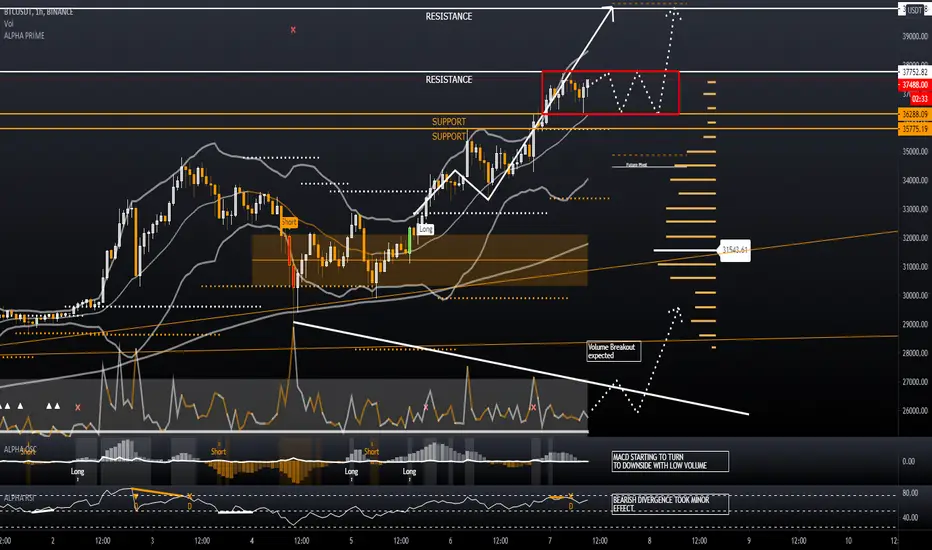
Task: Click date 10 on the time axis
Action: click(x=848, y=541)
